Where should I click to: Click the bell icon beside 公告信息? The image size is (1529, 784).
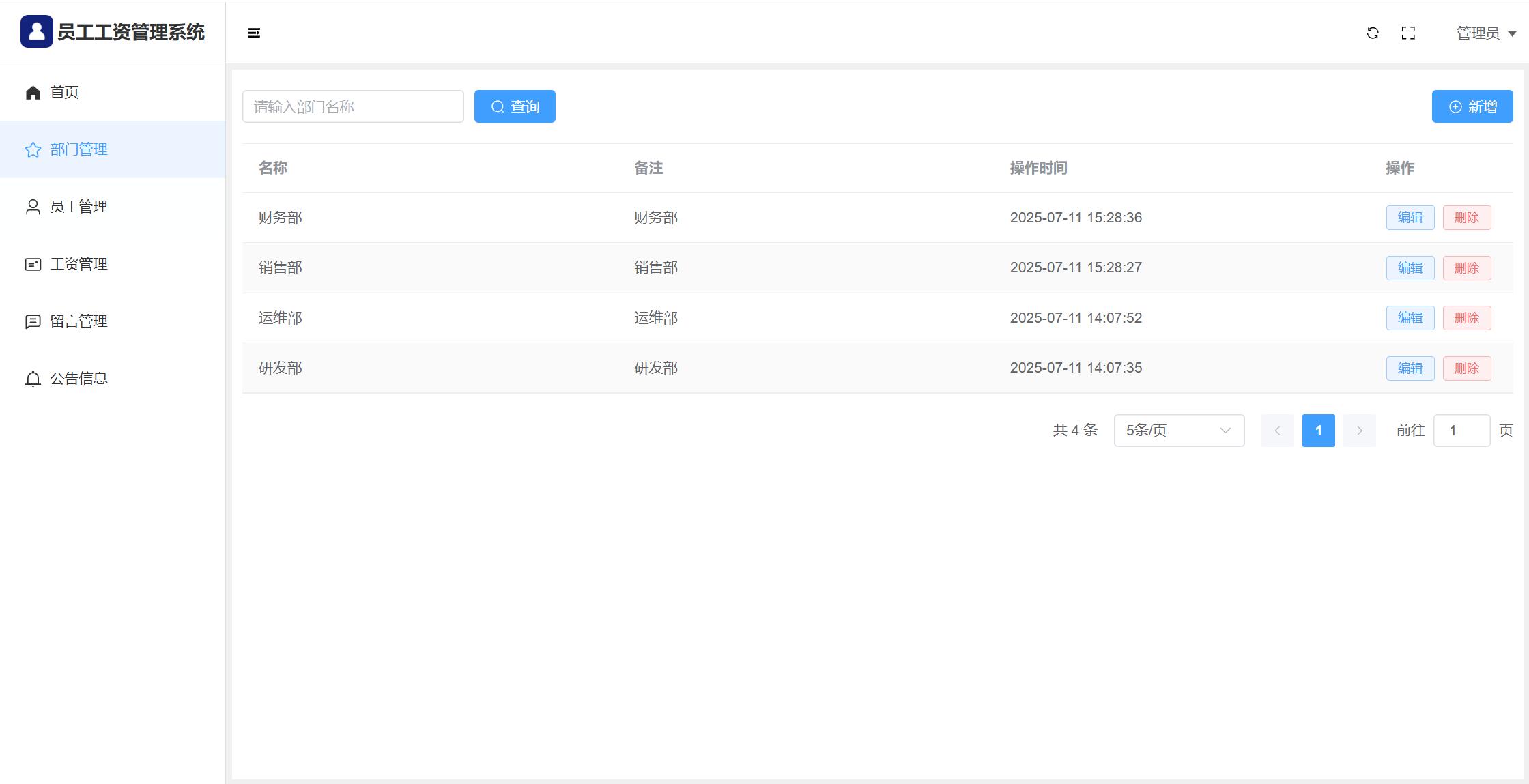point(33,379)
